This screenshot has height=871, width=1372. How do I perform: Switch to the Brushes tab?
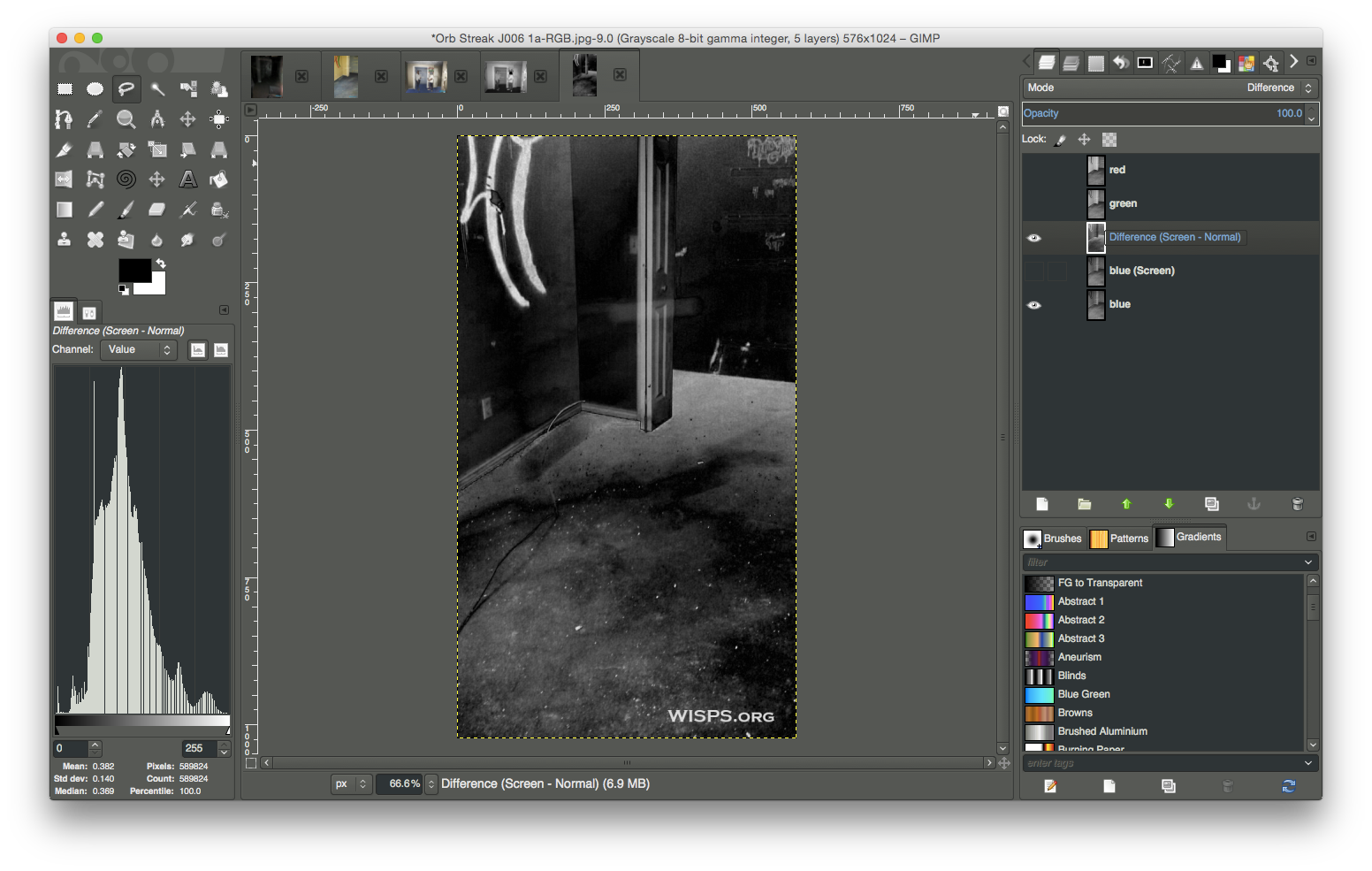tap(1053, 539)
